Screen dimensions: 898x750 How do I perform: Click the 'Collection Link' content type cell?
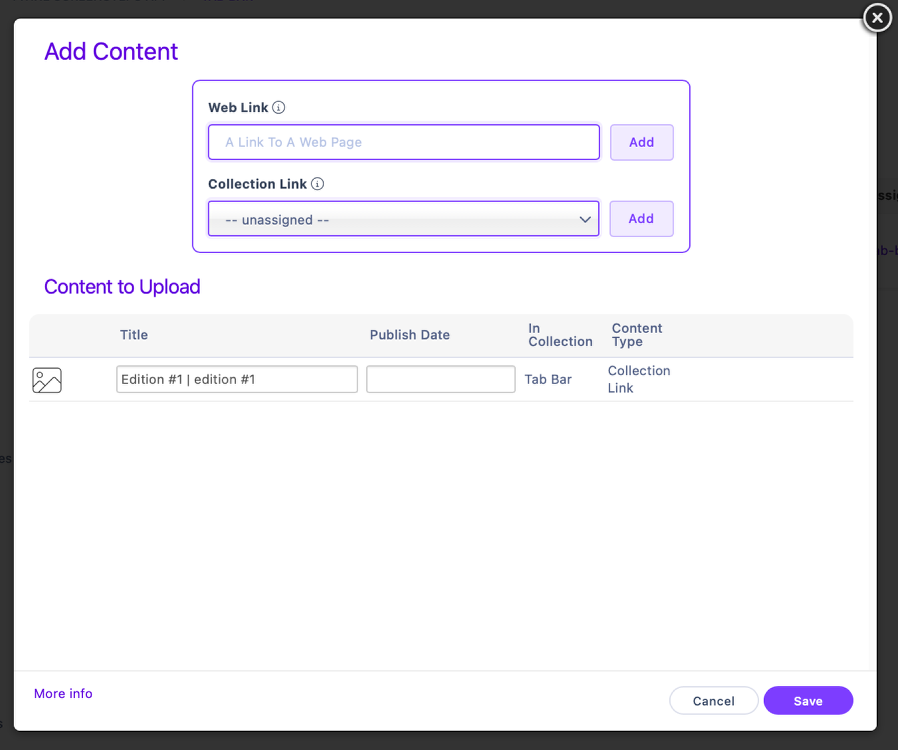click(639, 379)
